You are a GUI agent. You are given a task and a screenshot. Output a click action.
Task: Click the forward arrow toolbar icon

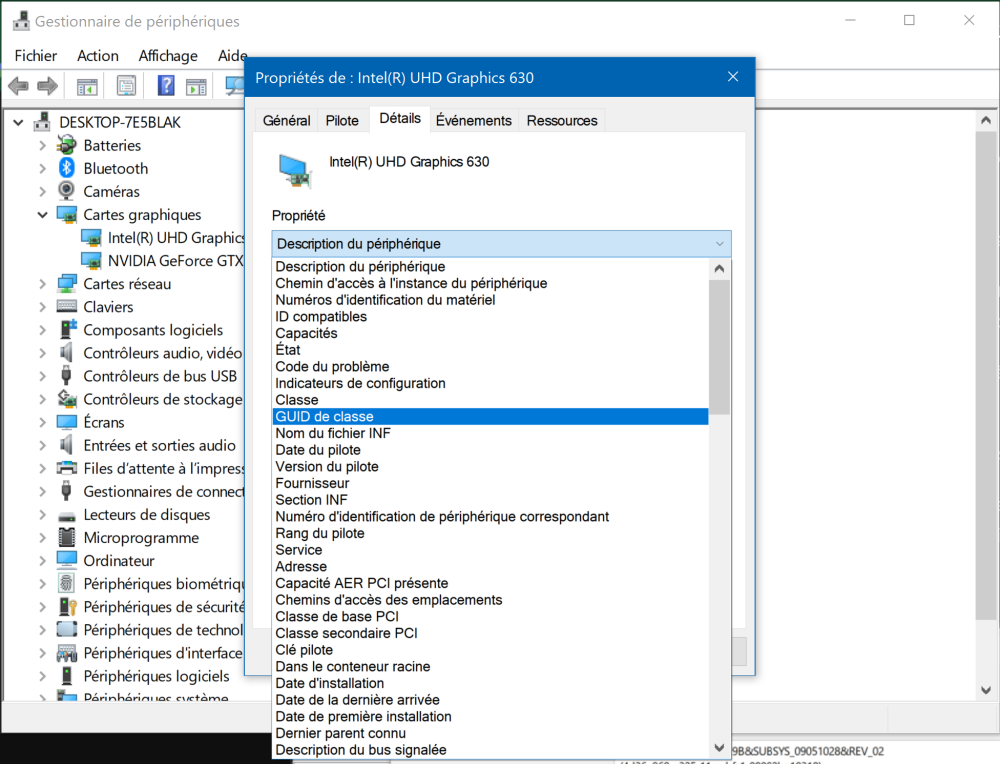click(47, 86)
